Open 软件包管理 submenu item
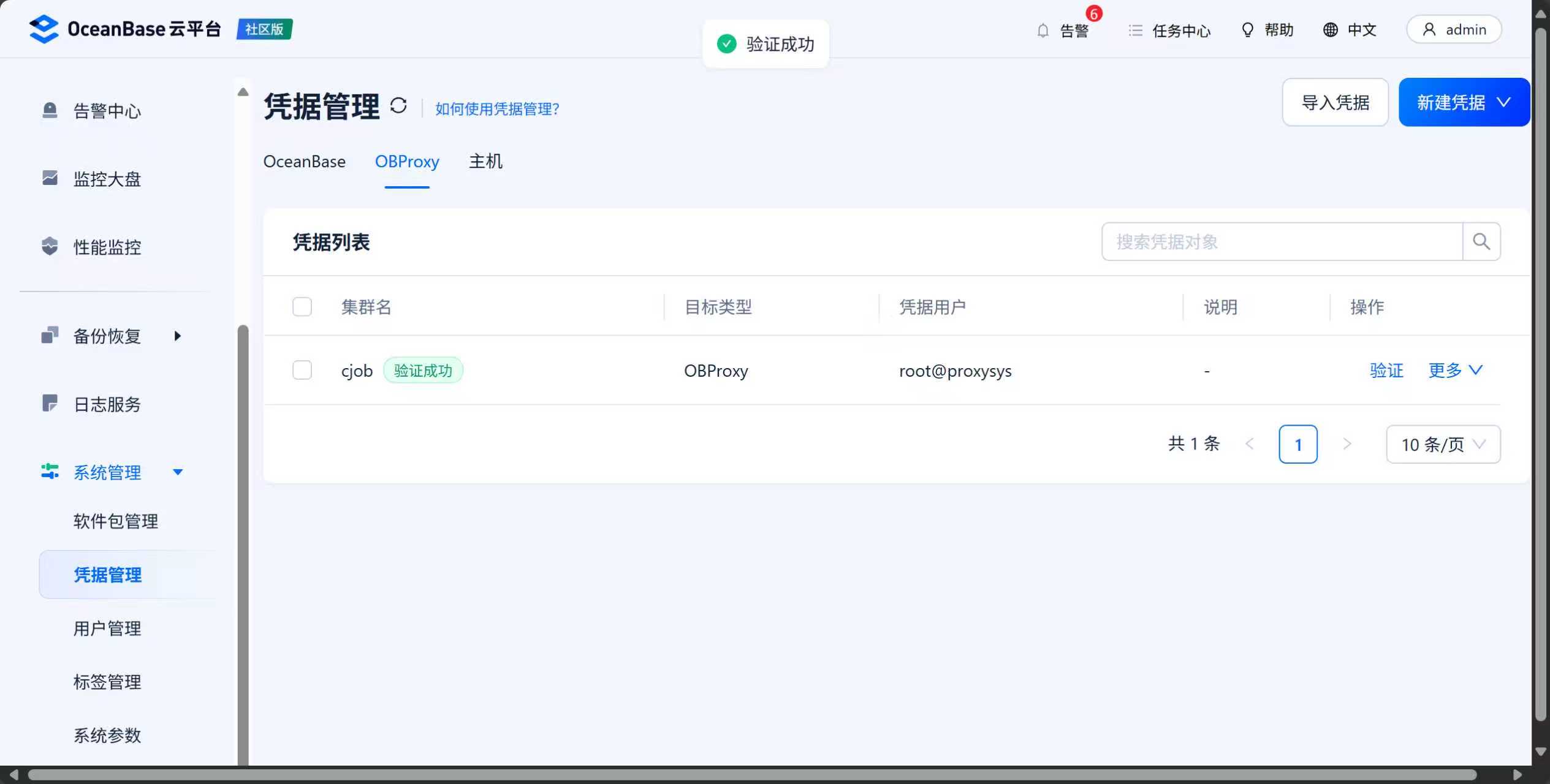 (116, 521)
